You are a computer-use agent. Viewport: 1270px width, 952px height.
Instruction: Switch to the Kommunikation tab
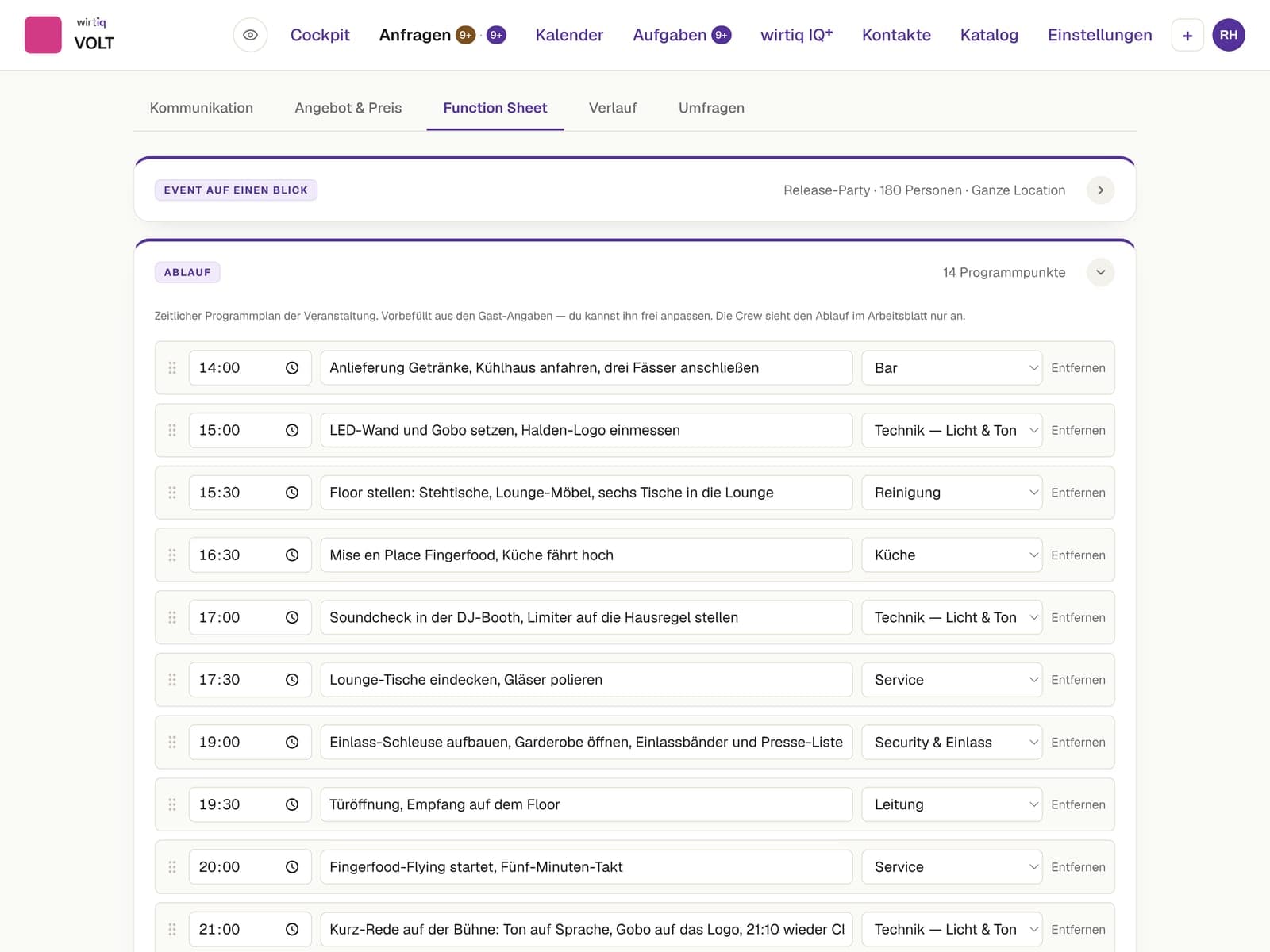tap(202, 108)
